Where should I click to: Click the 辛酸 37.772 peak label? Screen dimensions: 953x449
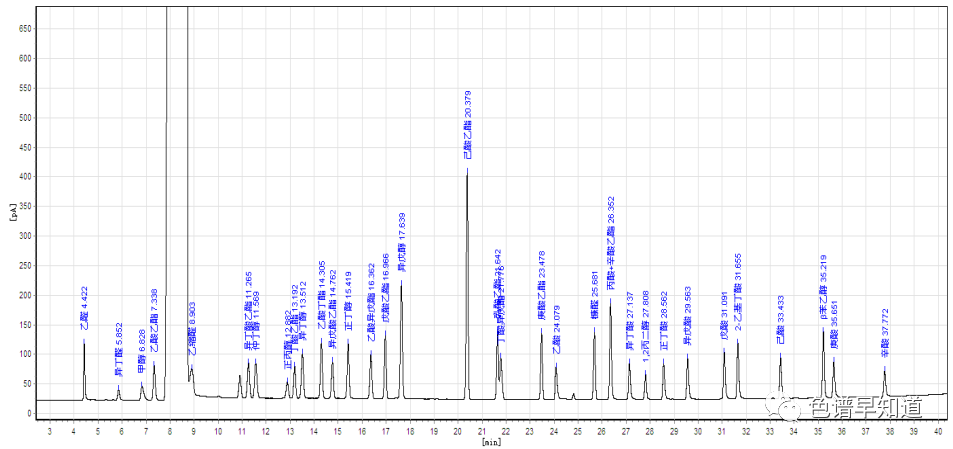tap(885, 339)
